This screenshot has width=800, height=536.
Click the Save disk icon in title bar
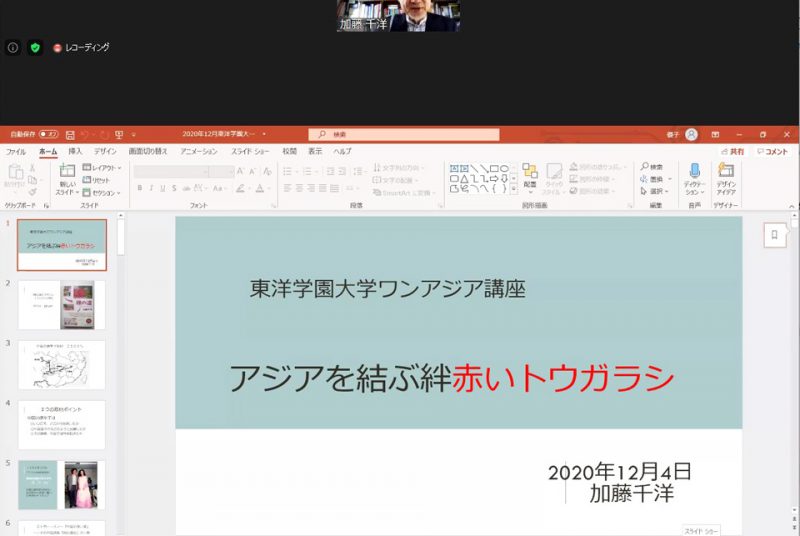click(x=70, y=135)
